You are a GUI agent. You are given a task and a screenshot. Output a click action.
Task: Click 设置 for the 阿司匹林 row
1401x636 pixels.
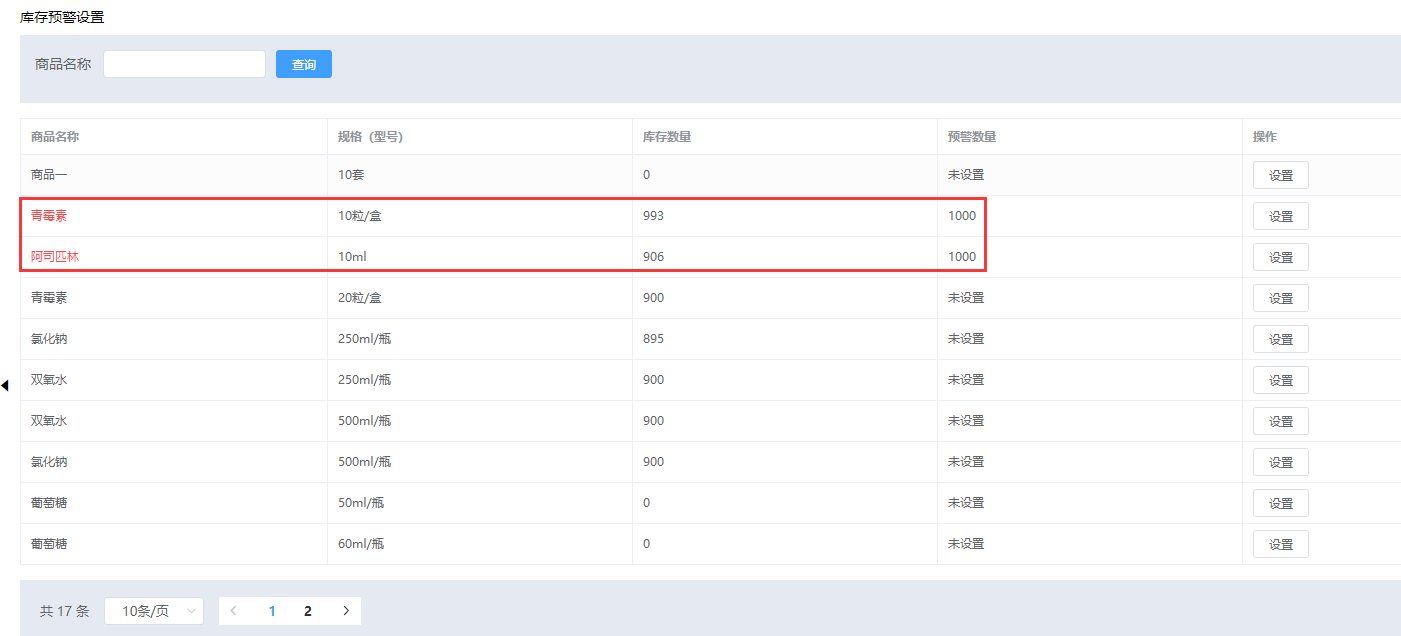(1280, 257)
